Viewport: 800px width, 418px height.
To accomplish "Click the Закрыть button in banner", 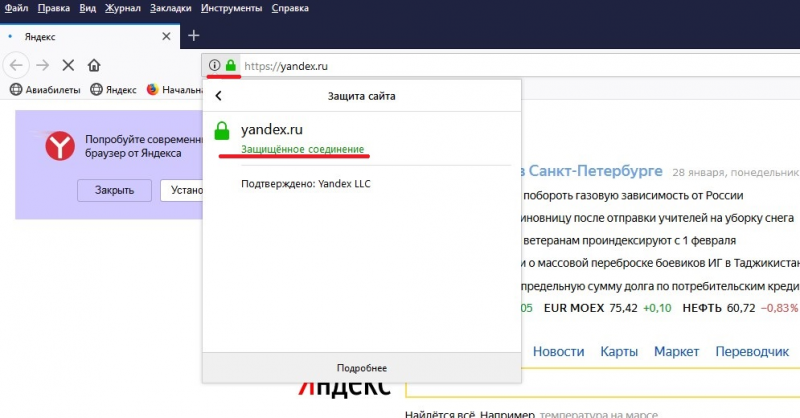I will coord(114,190).
